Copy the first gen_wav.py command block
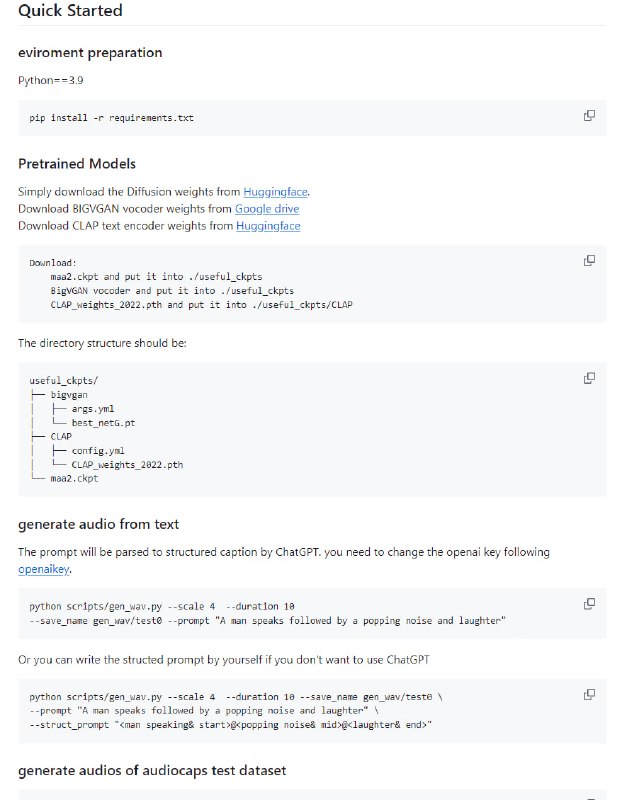 (x=589, y=604)
